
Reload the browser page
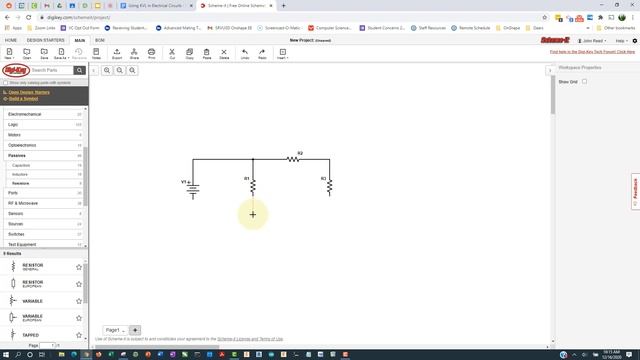click(x=29, y=18)
